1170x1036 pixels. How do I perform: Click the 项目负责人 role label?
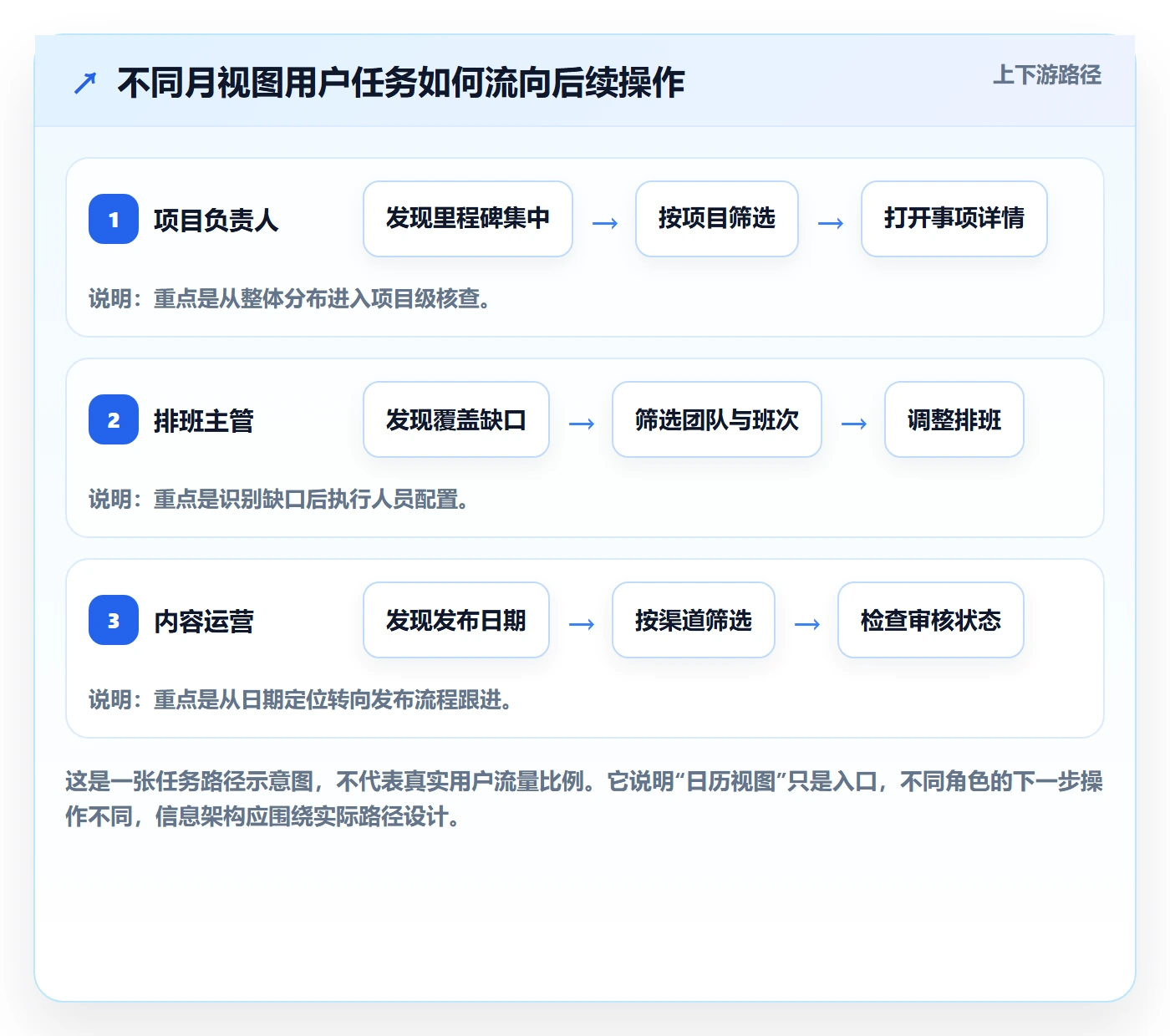pyautogui.click(x=216, y=220)
